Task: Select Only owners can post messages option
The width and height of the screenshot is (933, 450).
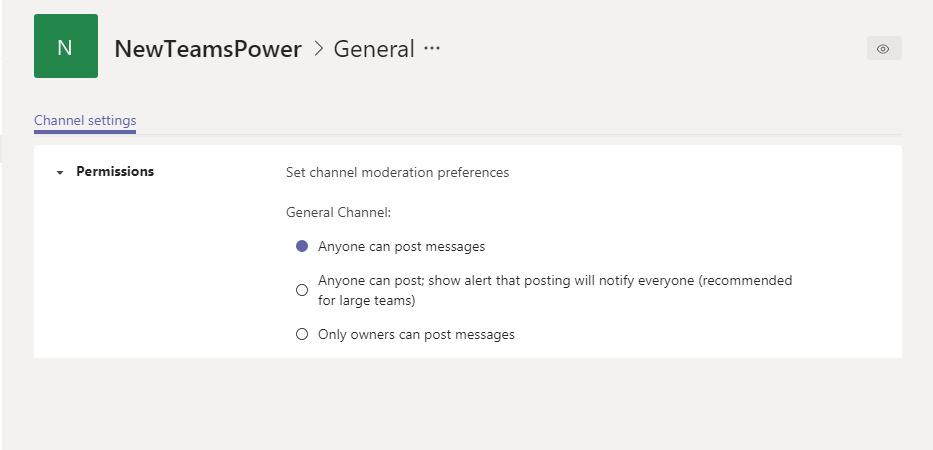Action: pyautogui.click(x=302, y=335)
